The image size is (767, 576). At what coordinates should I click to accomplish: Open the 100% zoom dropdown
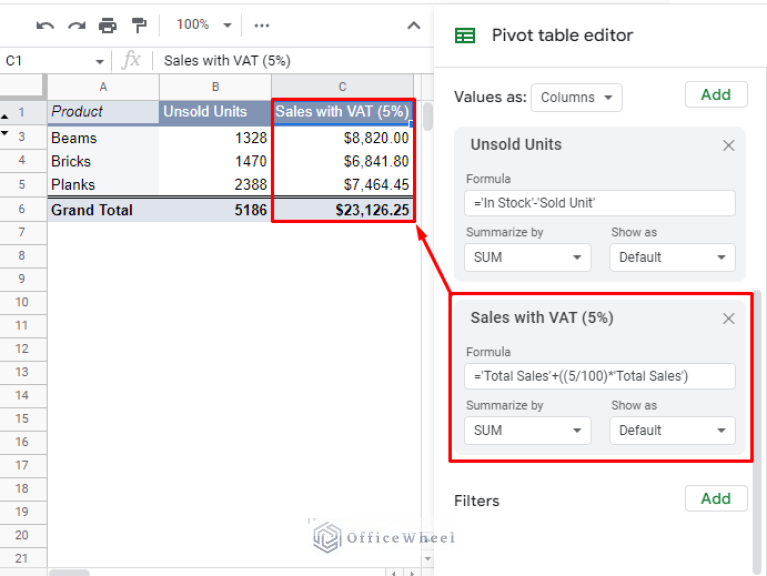coord(203,25)
